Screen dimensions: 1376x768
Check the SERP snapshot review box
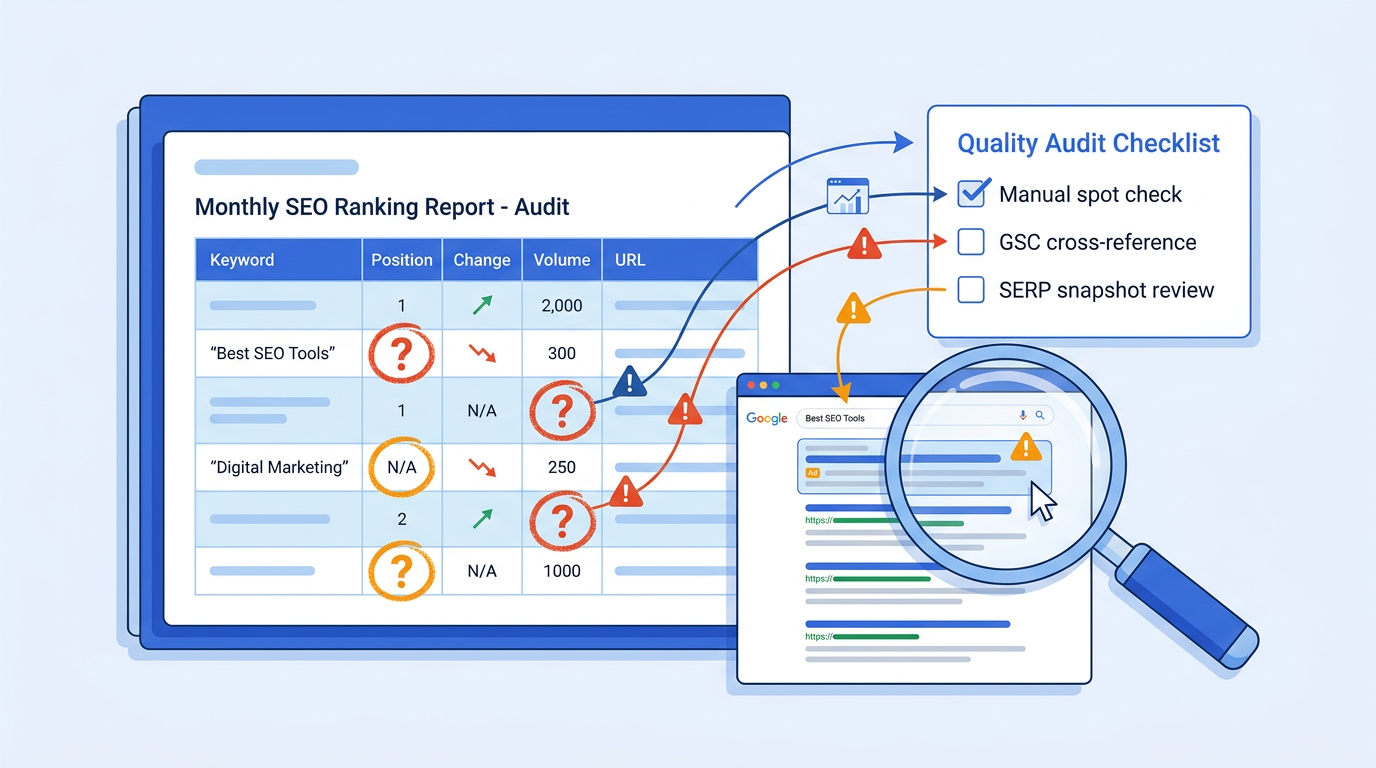pyautogui.click(x=971, y=290)
